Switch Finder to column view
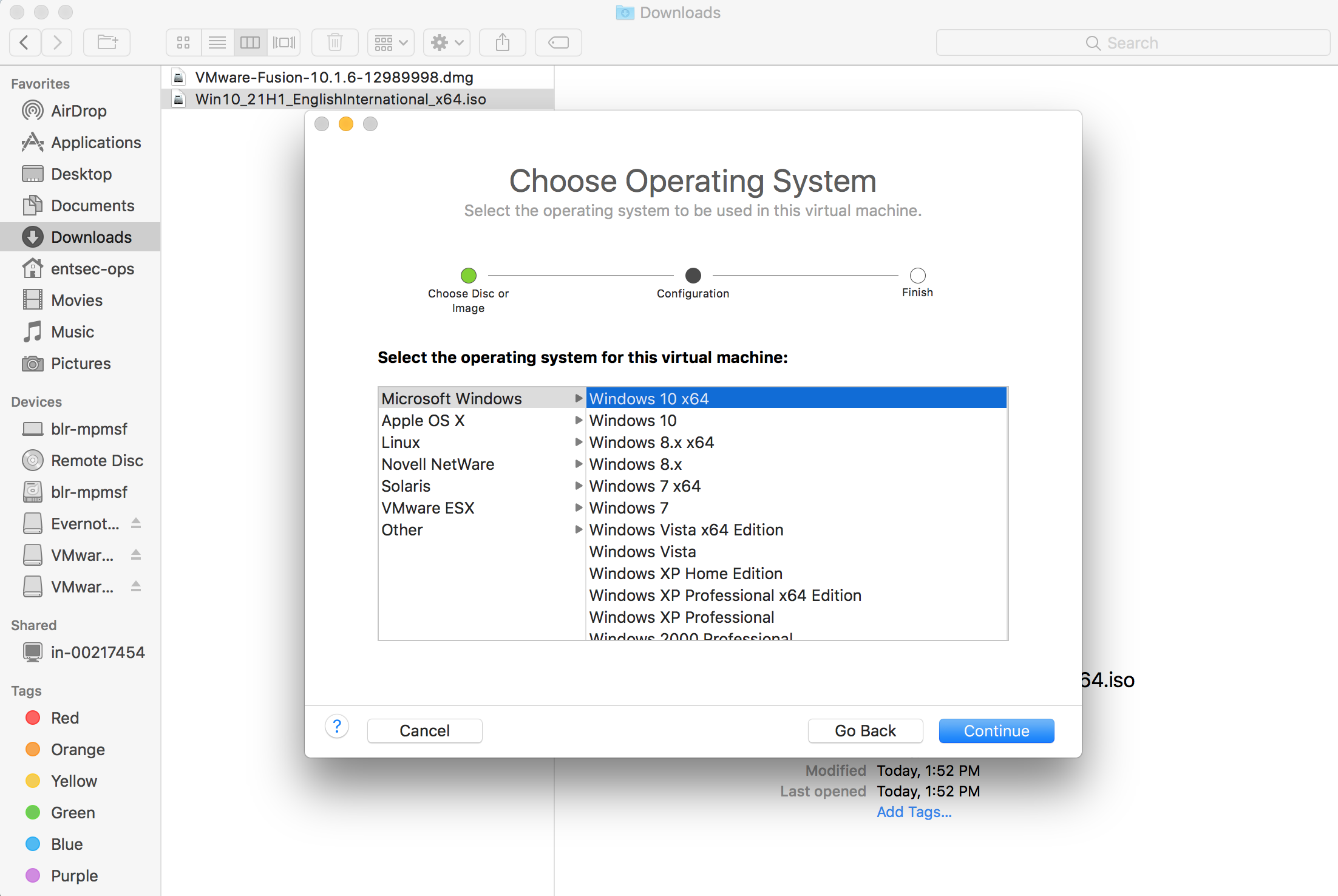The height and width of the screenshot is (896, 1338). pos(250,42)
